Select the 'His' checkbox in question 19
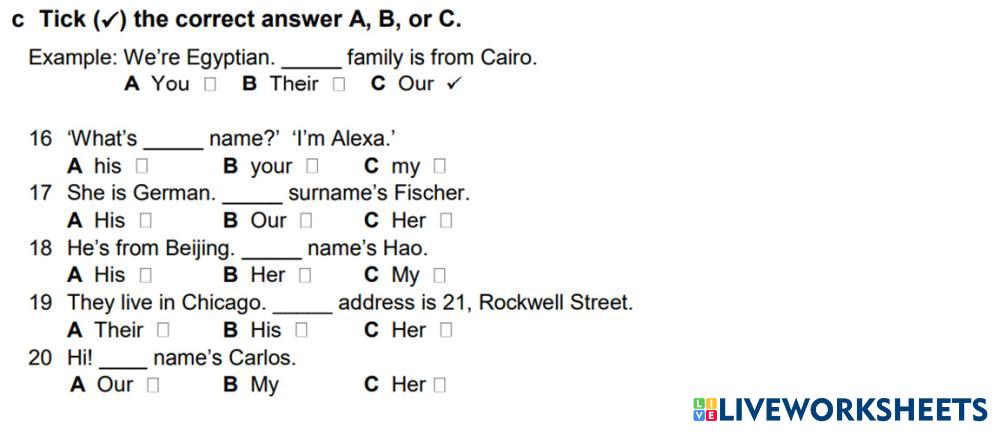Viewport: 1000px width, 434px height. click(x=301, y=329)
